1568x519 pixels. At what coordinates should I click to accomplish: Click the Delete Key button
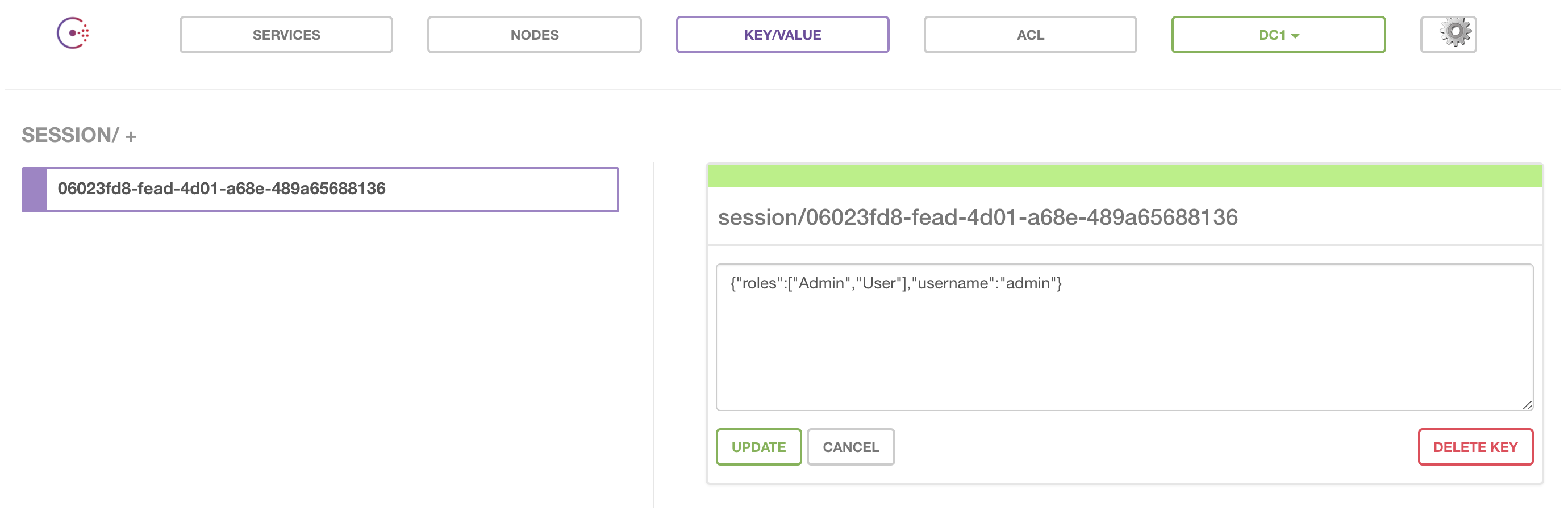(x=1475, y=446)
